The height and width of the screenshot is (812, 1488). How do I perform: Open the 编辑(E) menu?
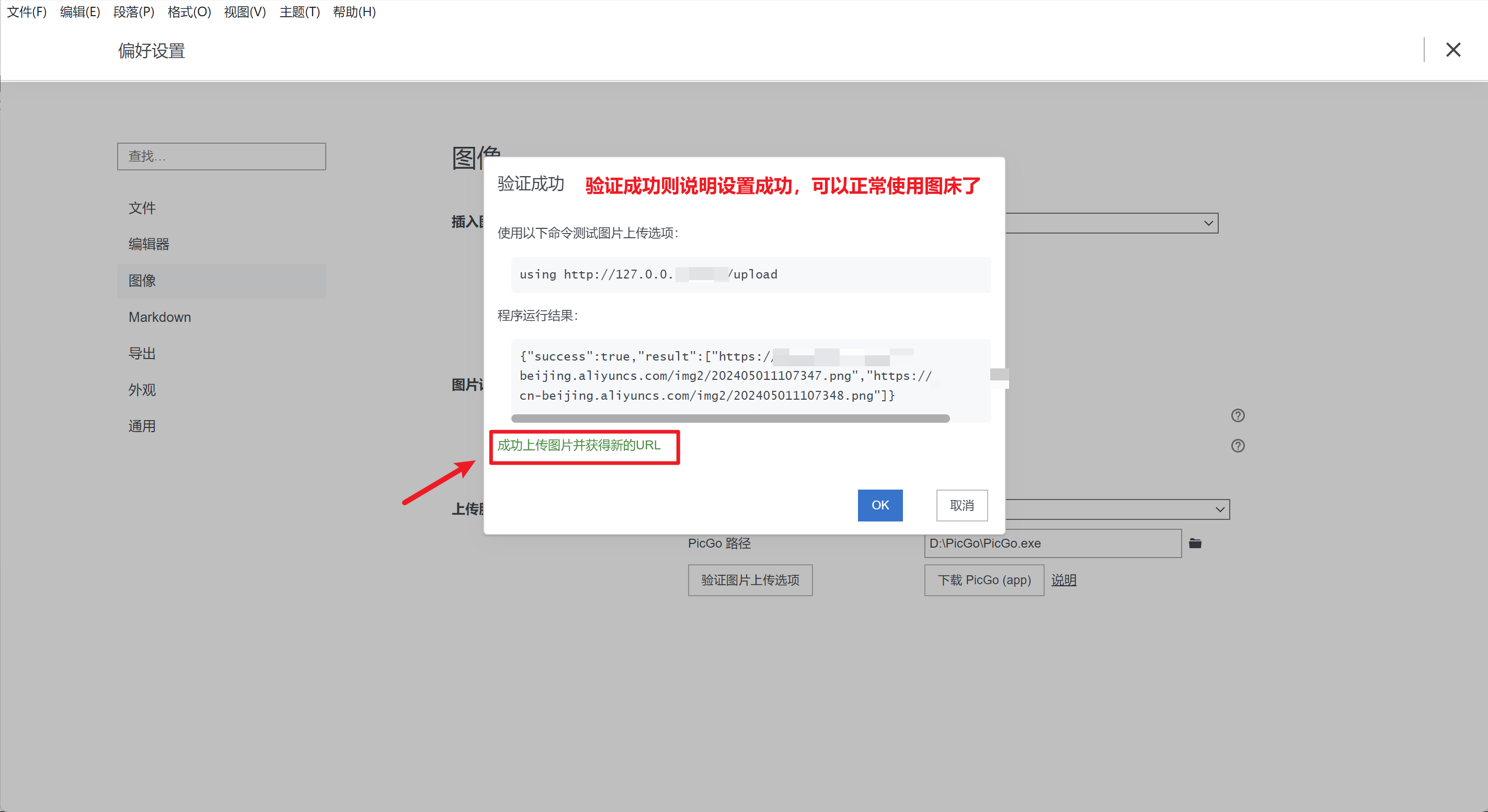click(x=79, y=11)
